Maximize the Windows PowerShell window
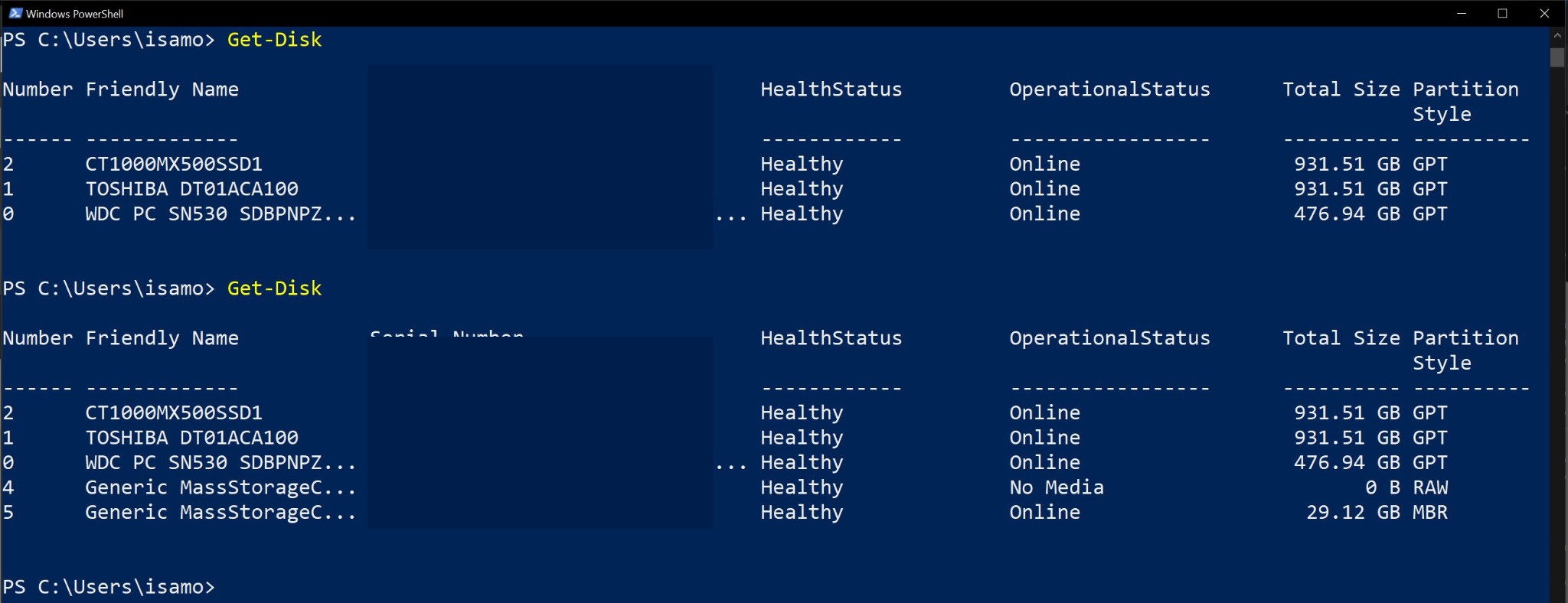The image size is (1568, 603). [1502, 13]
